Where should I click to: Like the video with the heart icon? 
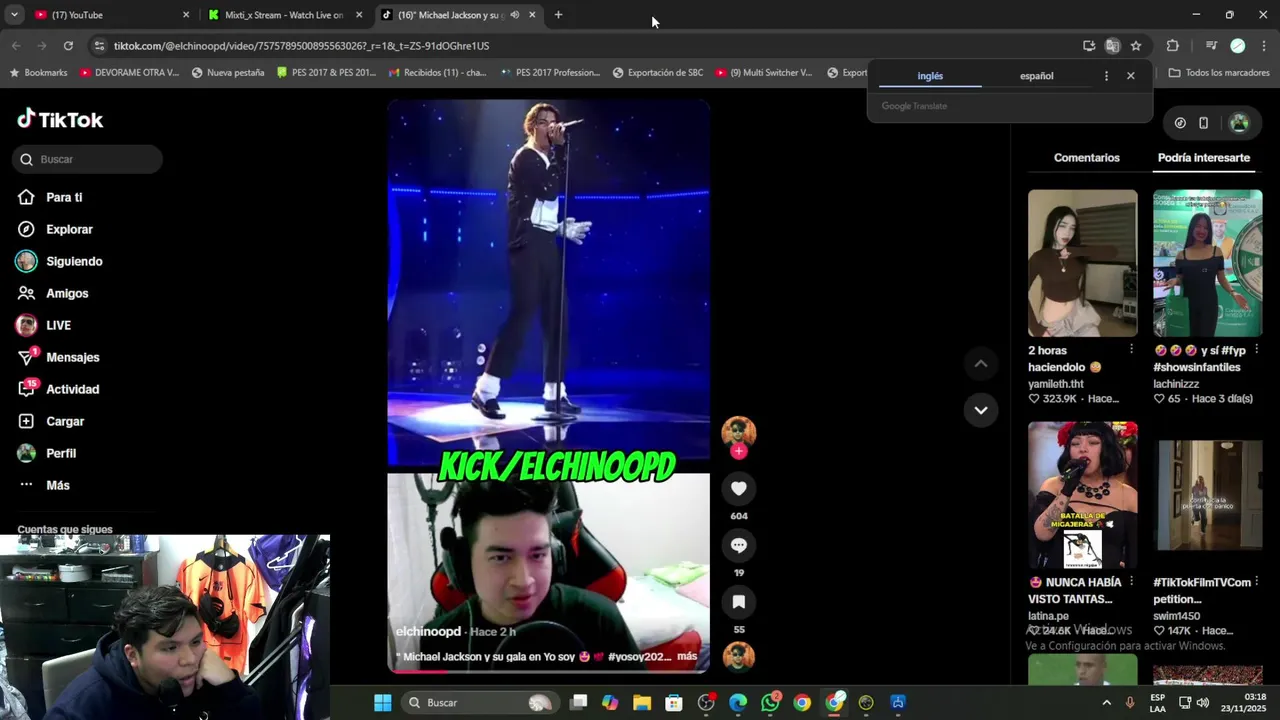(739, 488)
